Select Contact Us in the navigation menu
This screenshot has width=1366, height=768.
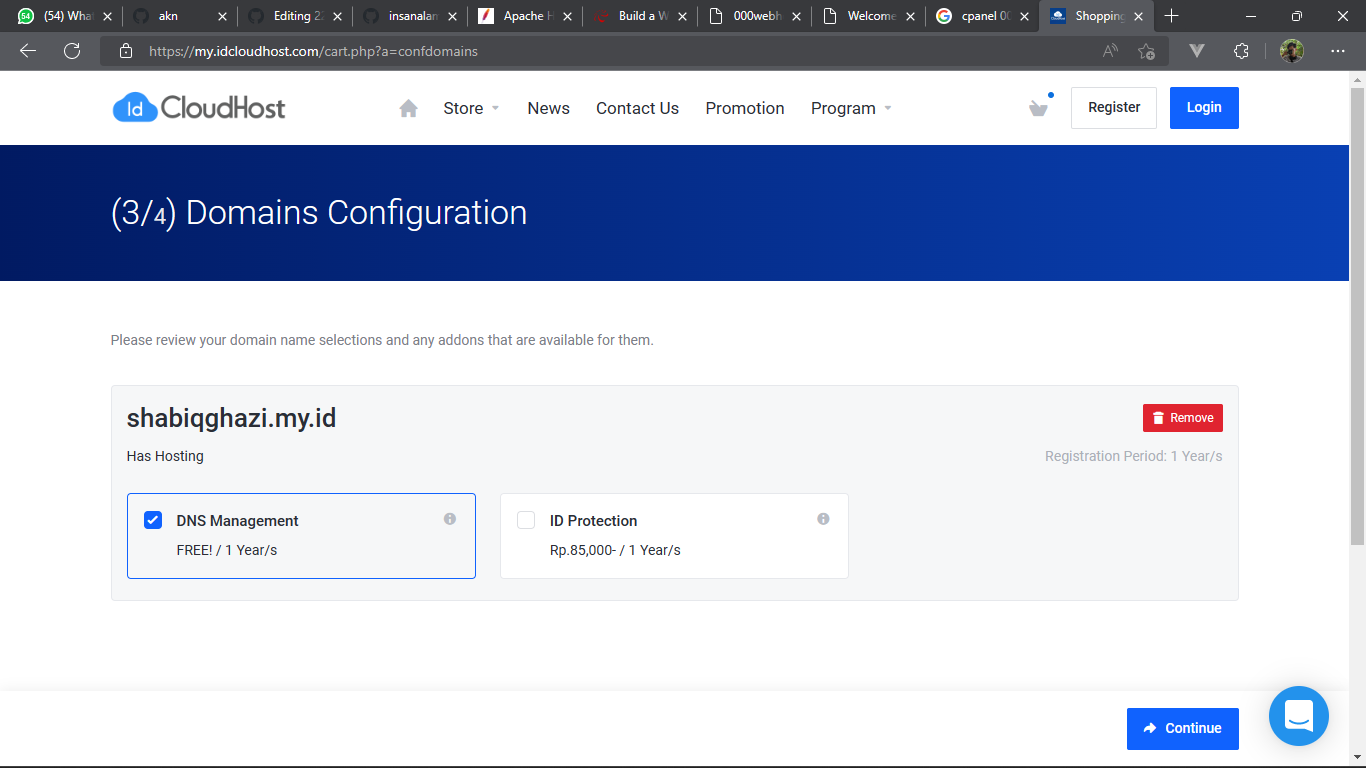pos(637,108)
